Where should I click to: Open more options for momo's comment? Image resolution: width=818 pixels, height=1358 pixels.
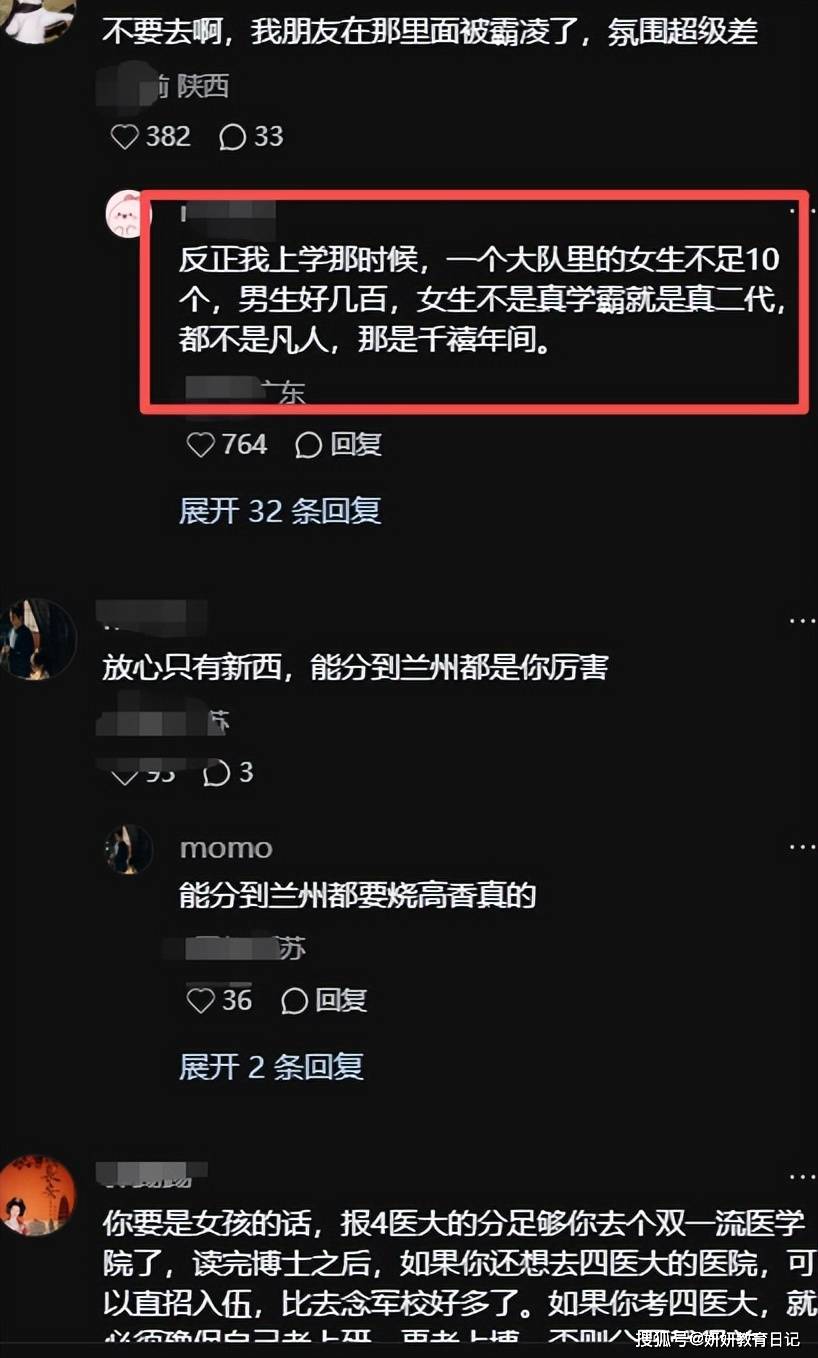pos(802,847)
